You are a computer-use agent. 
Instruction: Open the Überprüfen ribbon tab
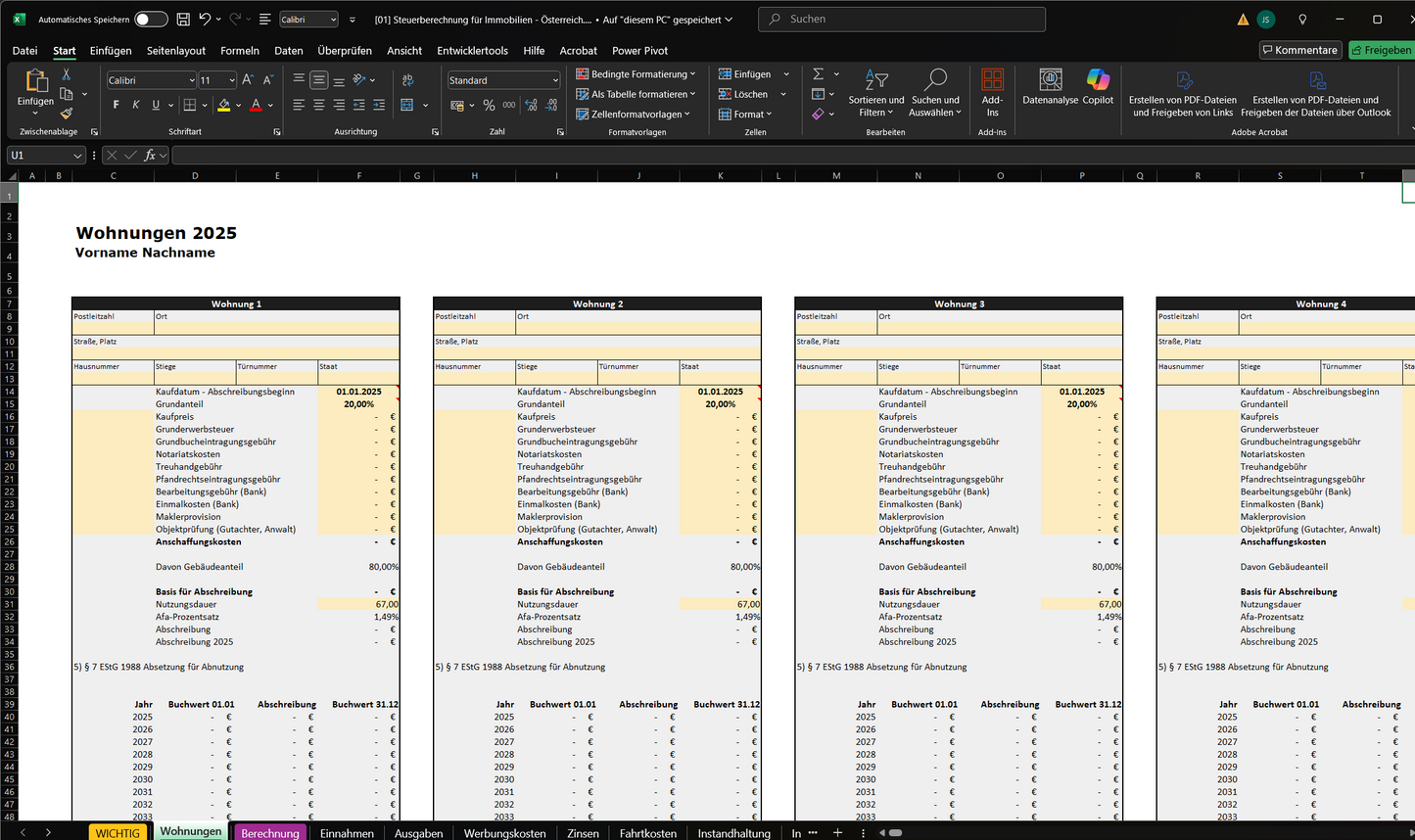point(345,51)
